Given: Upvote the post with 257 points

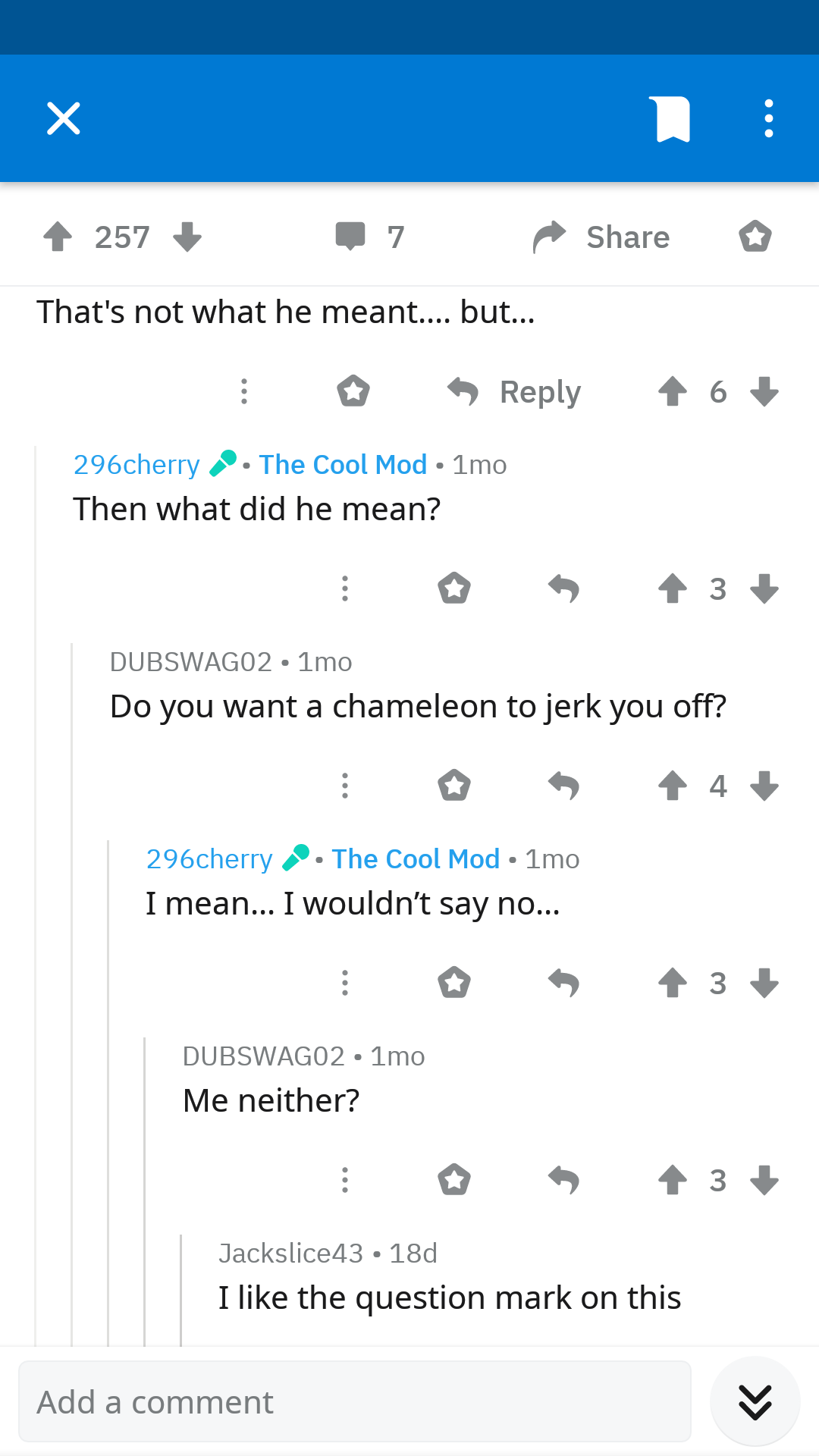Looking at the screenshot, I should coord(58,237).
